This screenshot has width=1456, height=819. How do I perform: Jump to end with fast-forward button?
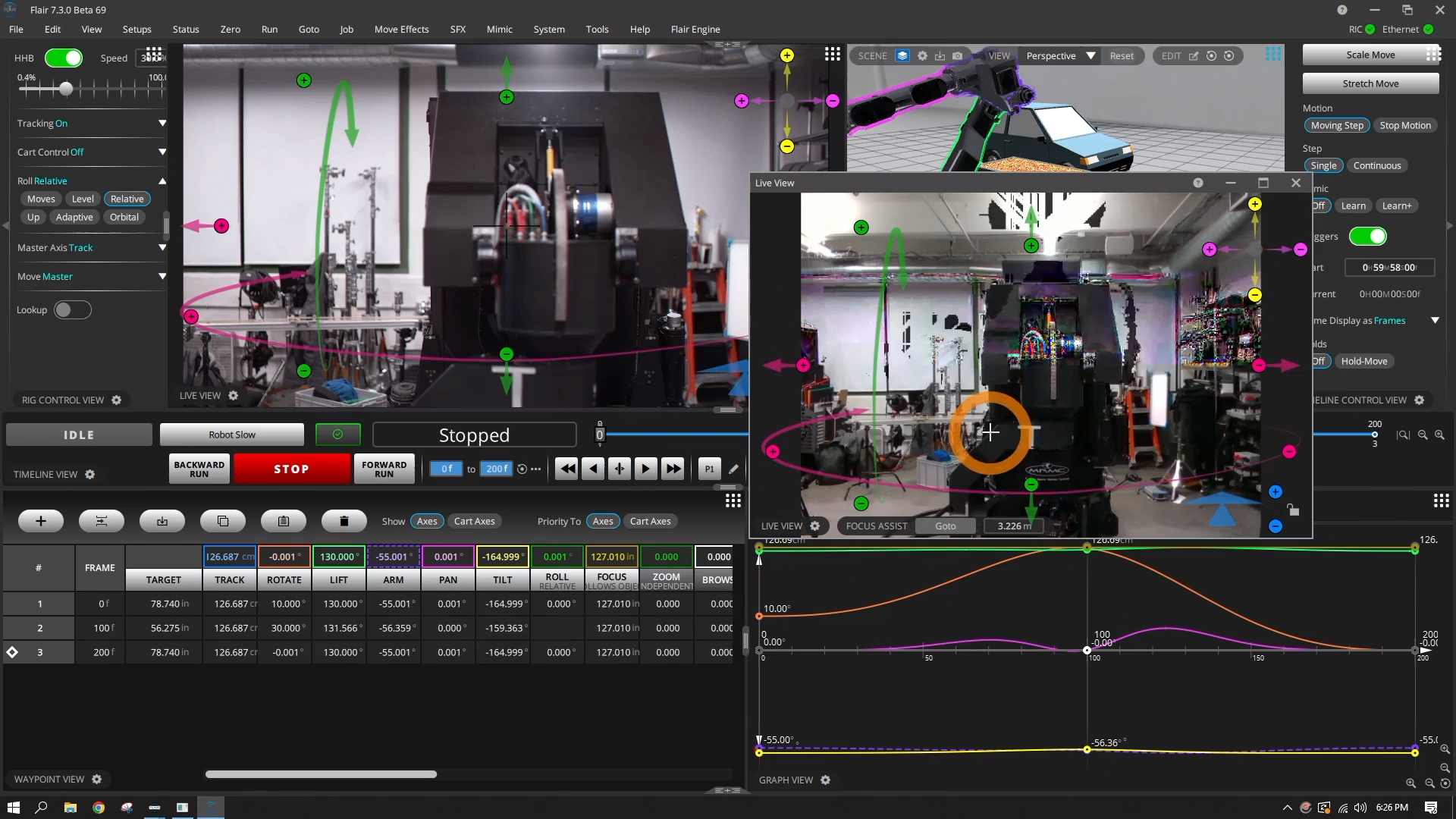pos(673,469)
